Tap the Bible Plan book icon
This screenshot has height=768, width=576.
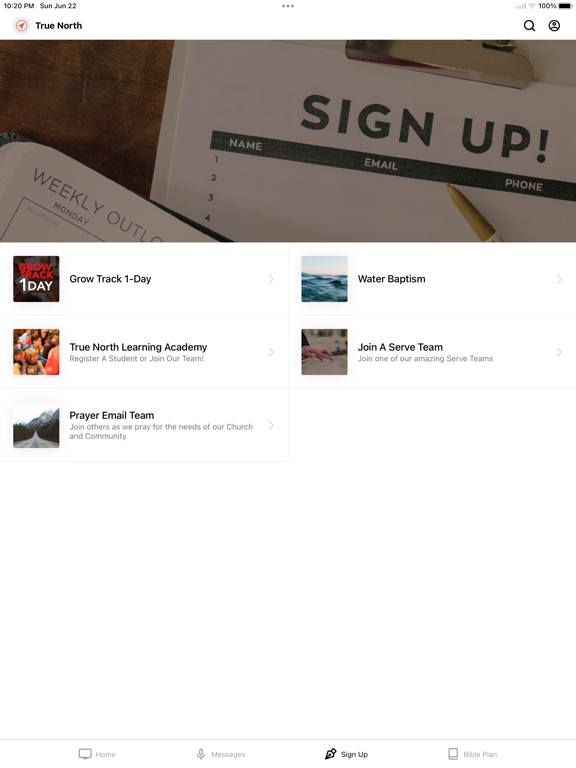tap(453, 754)
